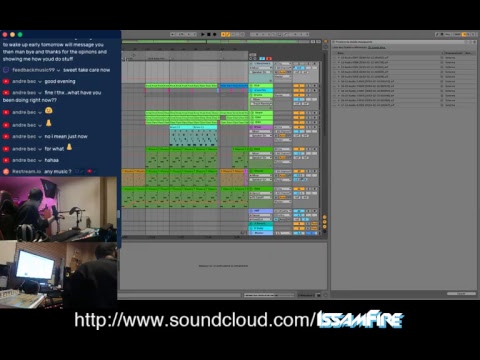Click the arrangement beat-time ruler
This screenshot has width=480, height=360.
point(185,49)
